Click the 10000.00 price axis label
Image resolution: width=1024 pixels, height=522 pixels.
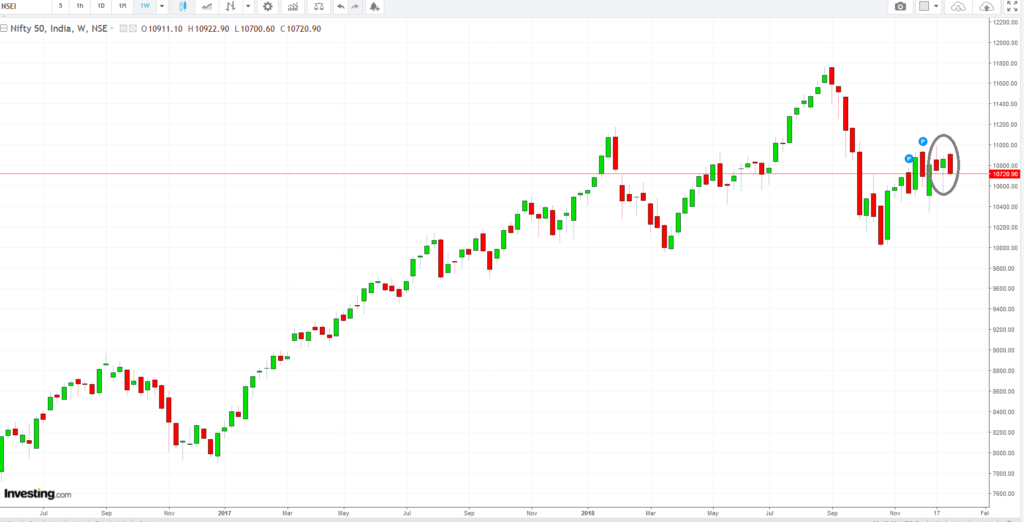1006,248
